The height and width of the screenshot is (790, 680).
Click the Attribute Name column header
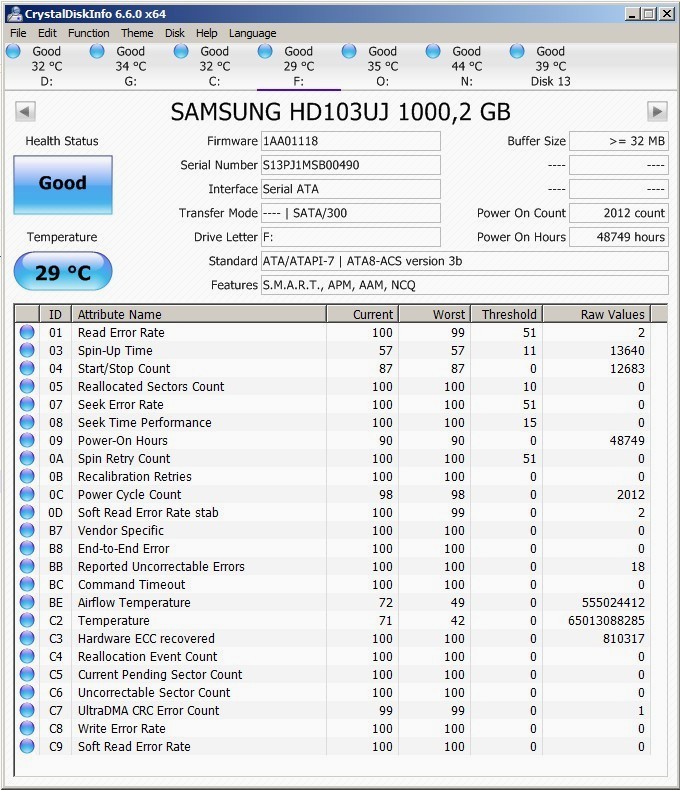pos(199,314)
